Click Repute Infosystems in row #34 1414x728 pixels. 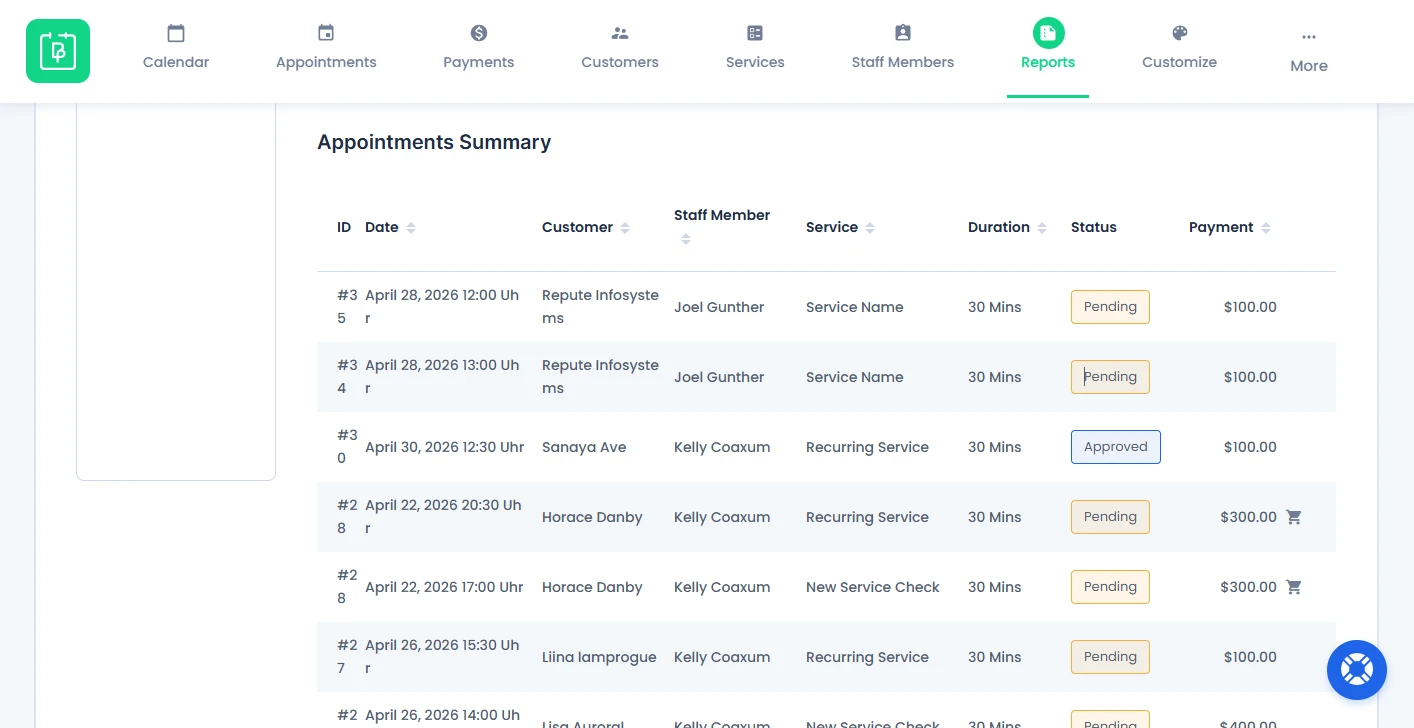(x=600, y=377)
